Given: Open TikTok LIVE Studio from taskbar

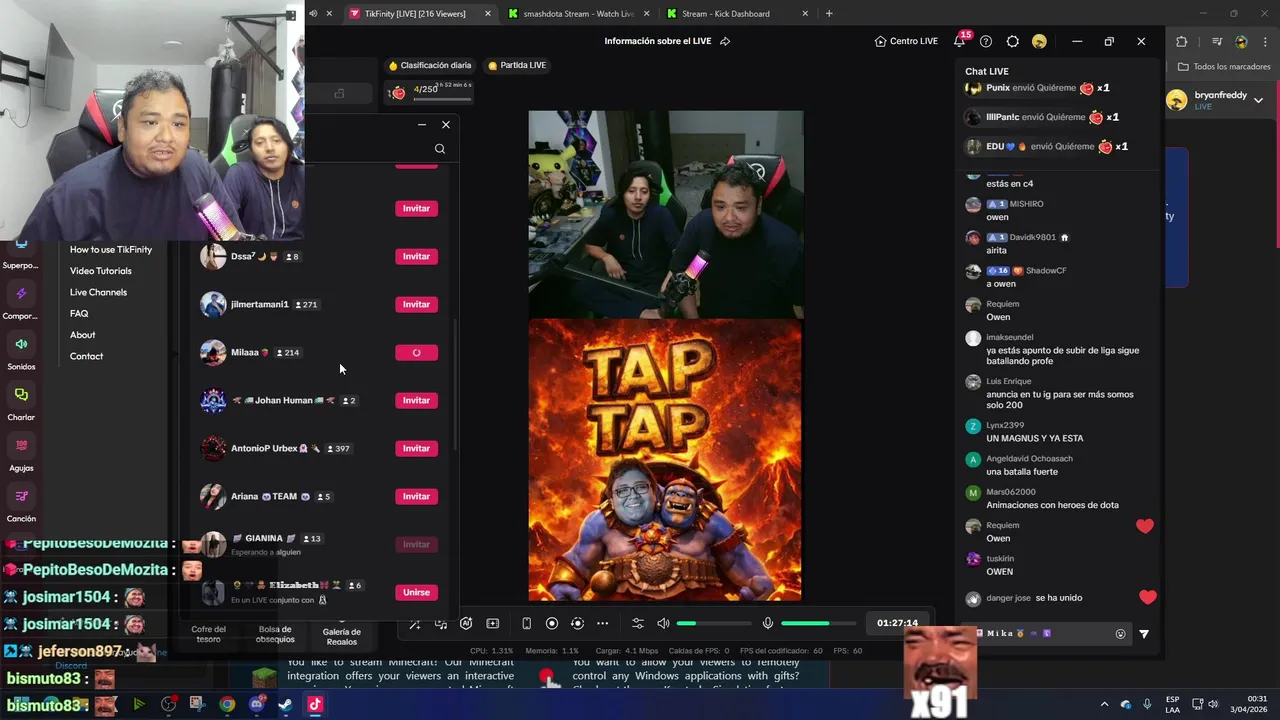Looking at the screenshot, I should tap(315, 704).
